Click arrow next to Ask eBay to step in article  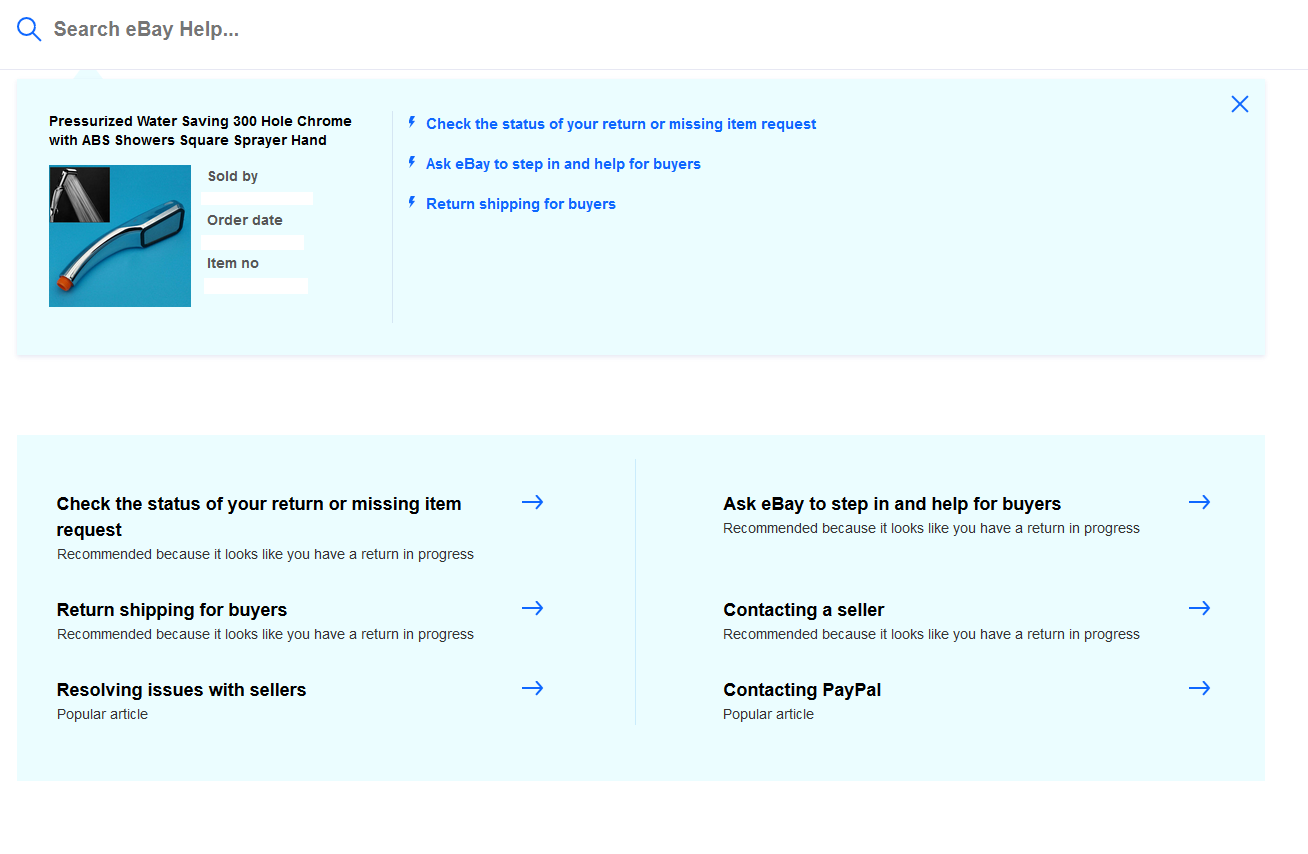(1200, 502)
